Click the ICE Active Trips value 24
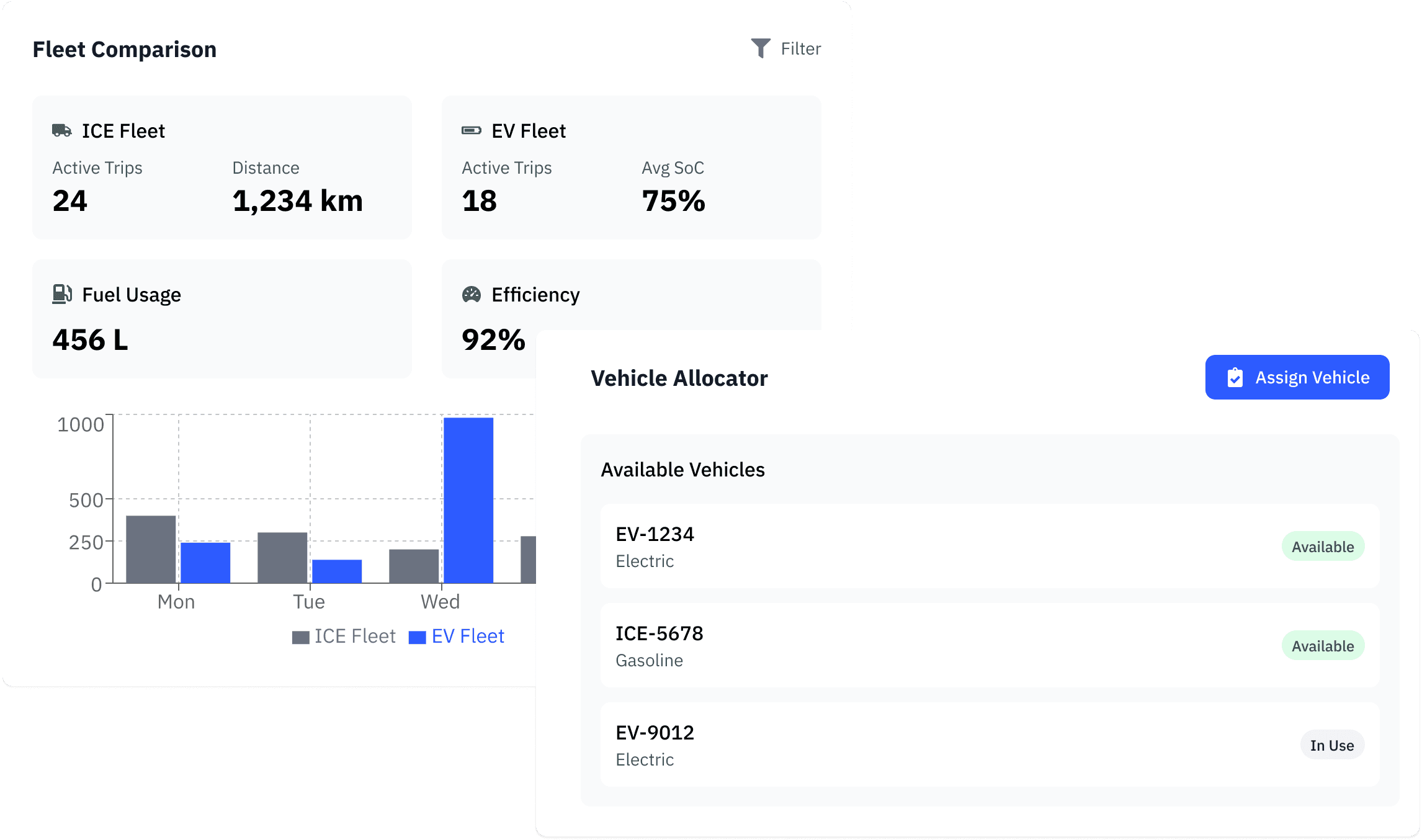 click(x=70, y=201)
